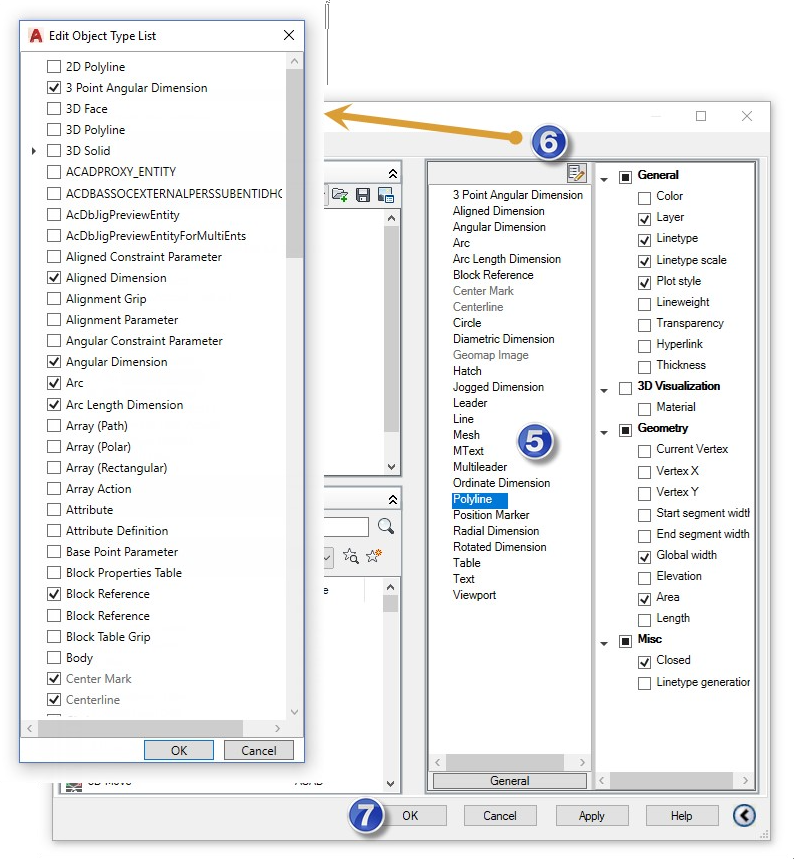Viewport: 794px width, 859px height.
Task: Check the 2D Polyline checkbox
Action: point(54,67)
